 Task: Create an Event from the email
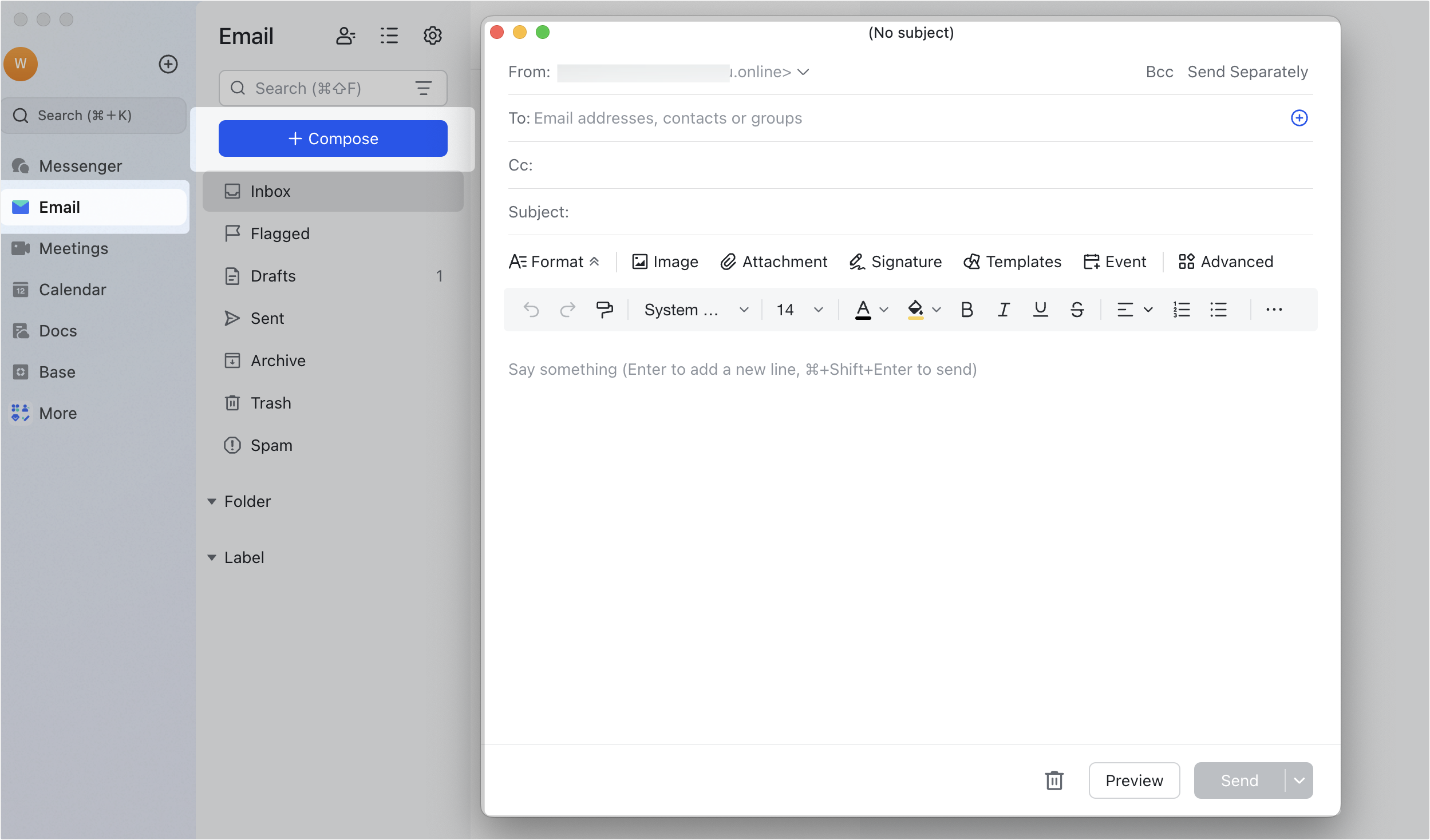point(1115,261)
